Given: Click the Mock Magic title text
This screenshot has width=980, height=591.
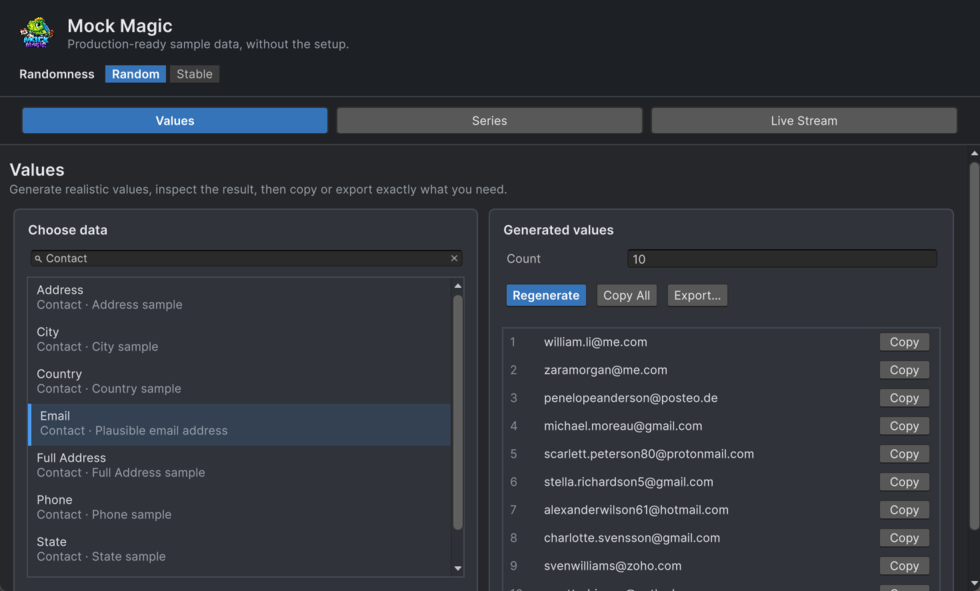Looking at the screenshot, I should click(120, 26).
